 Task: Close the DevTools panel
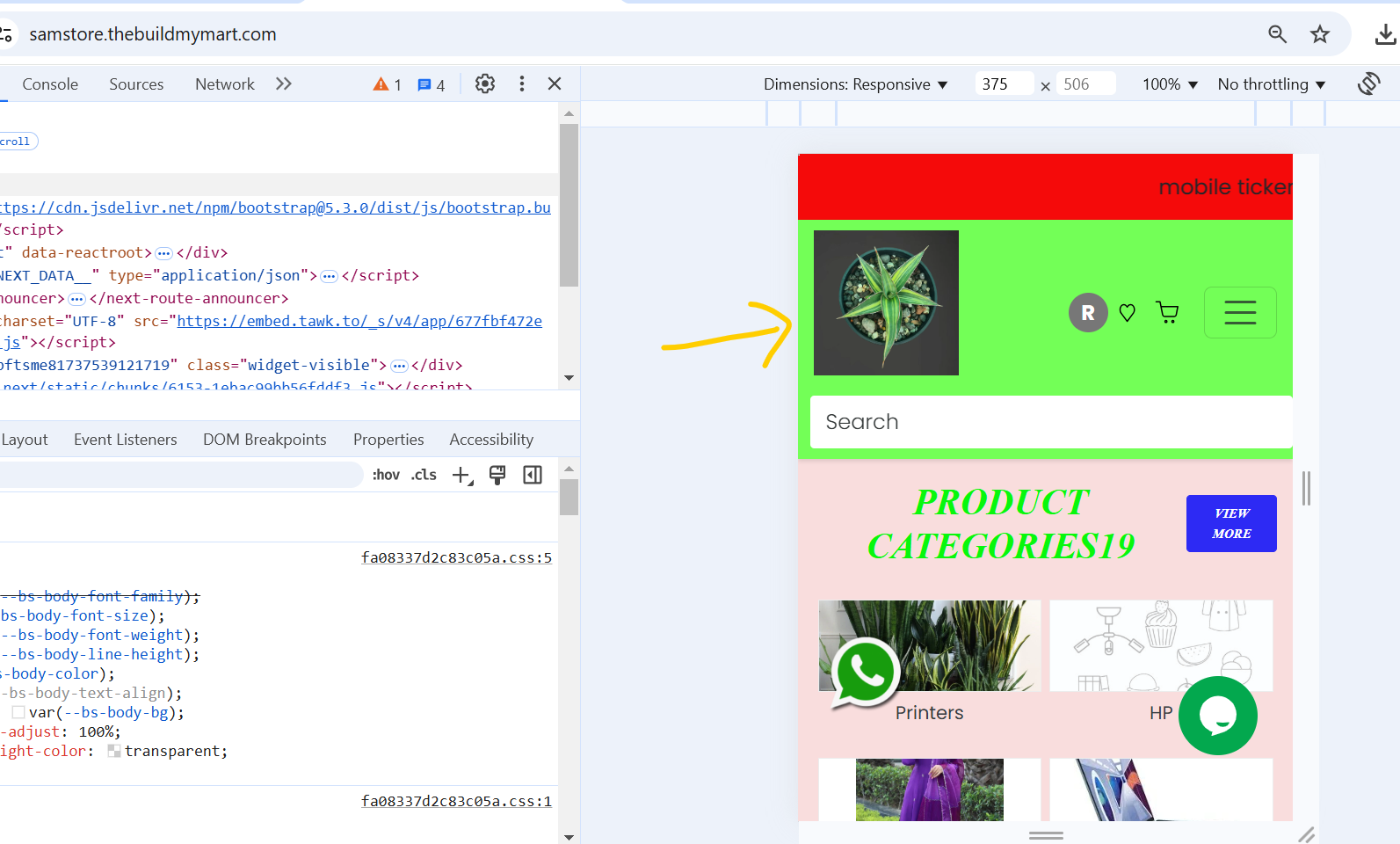click(555, 84)
